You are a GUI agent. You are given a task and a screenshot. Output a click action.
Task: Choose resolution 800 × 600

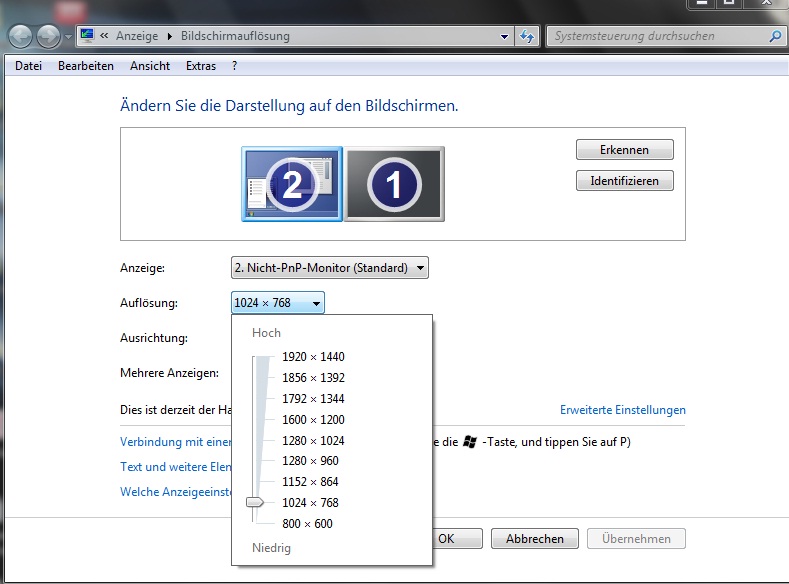point(307,524)
